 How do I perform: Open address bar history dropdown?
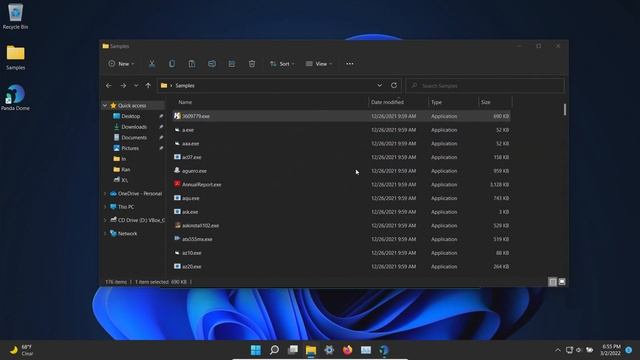click(379, 85)
